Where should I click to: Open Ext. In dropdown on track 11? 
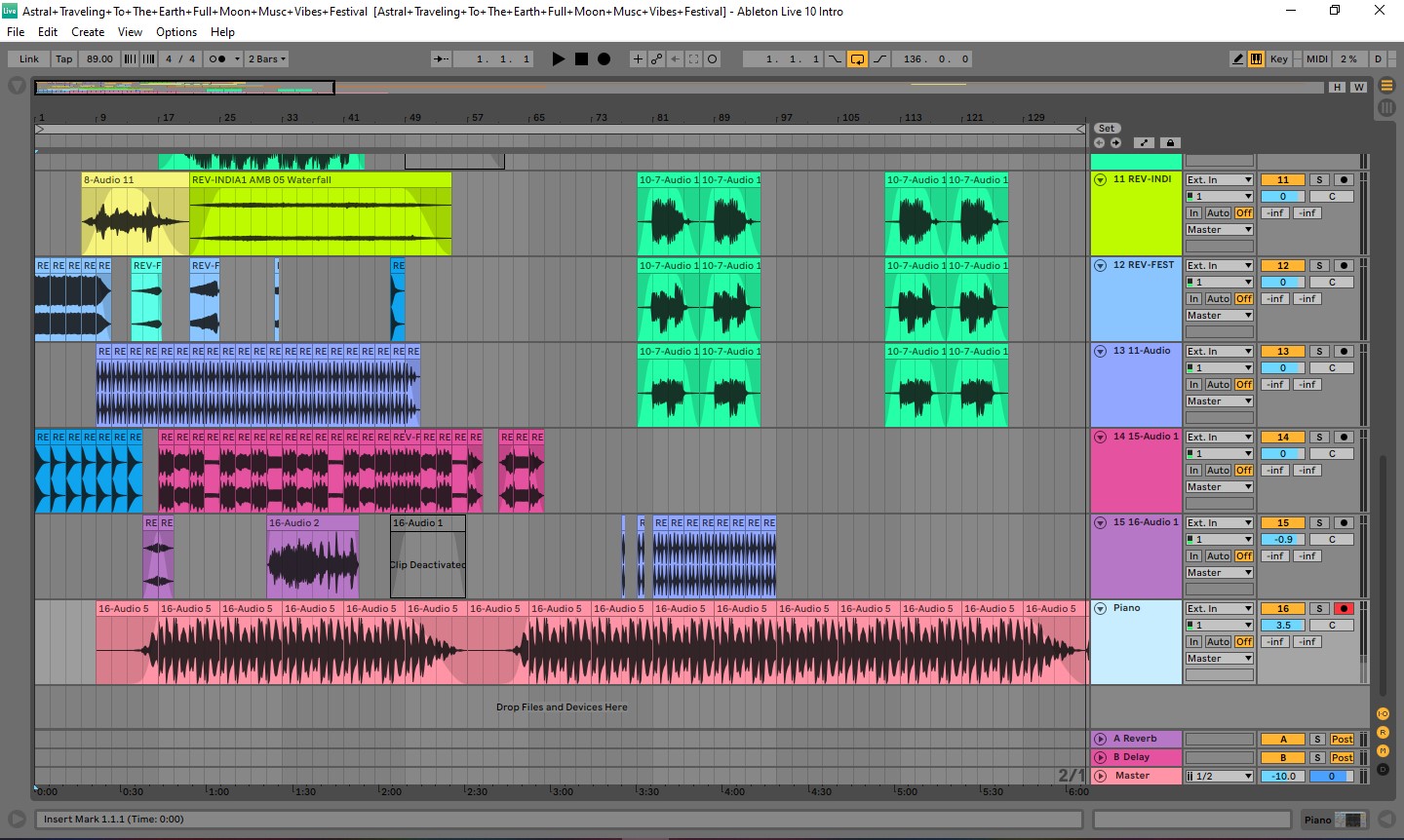(1219, 180)
